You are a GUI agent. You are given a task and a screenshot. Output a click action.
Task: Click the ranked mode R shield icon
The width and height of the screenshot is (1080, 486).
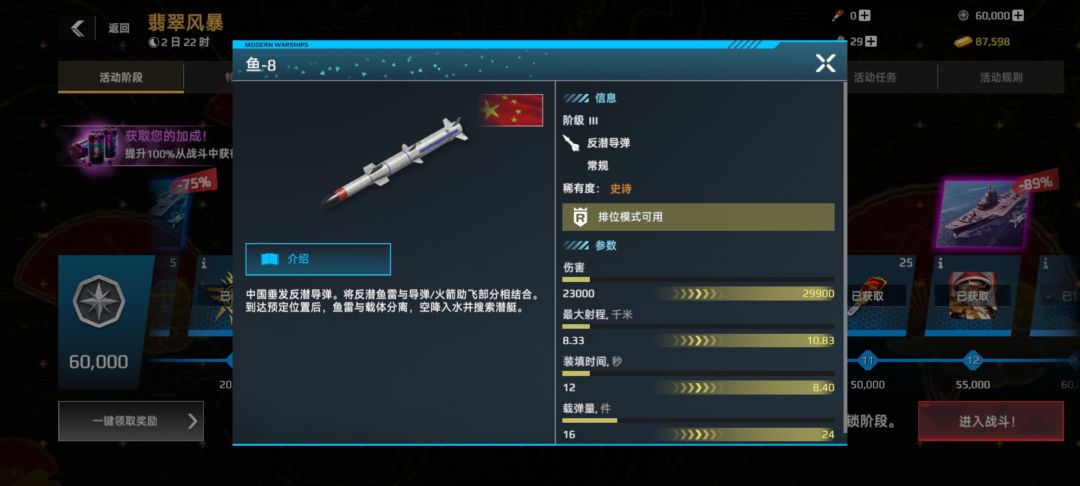pos(580,217)
